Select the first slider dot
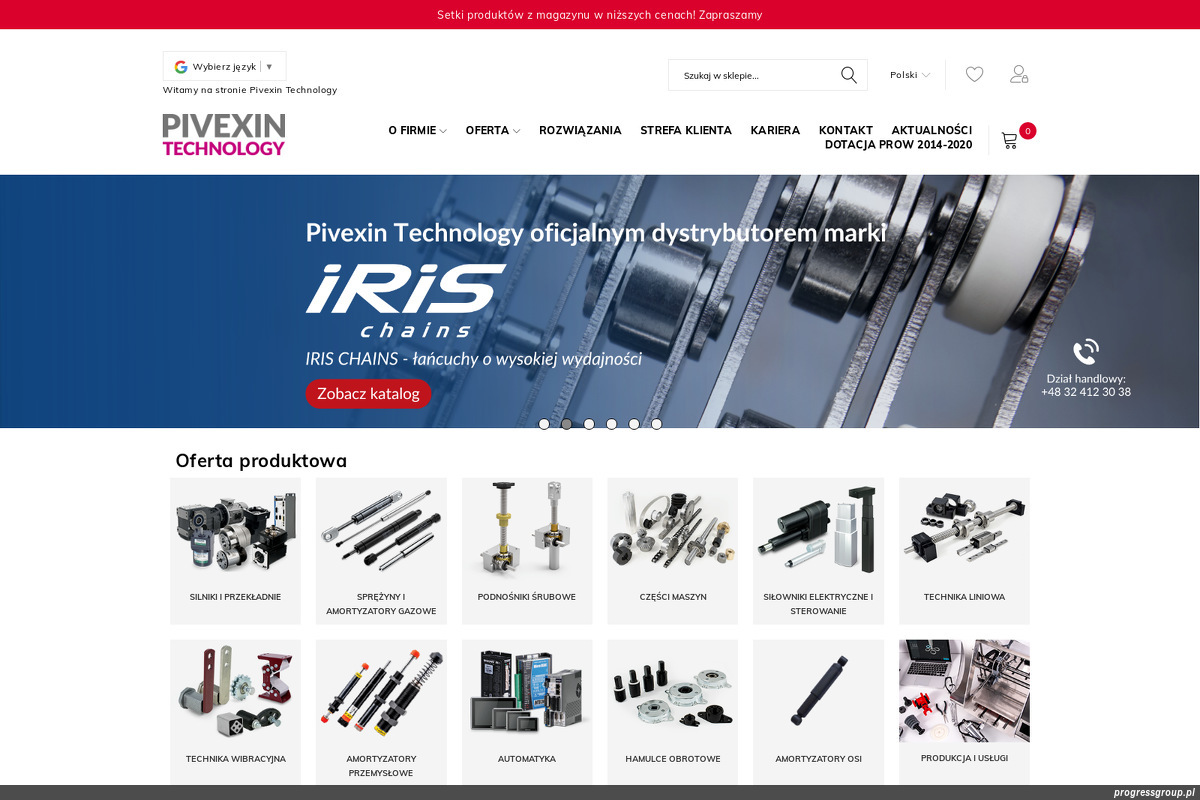Image resolution: width=1200 pixels, height=800 pixels. [544, 424]
